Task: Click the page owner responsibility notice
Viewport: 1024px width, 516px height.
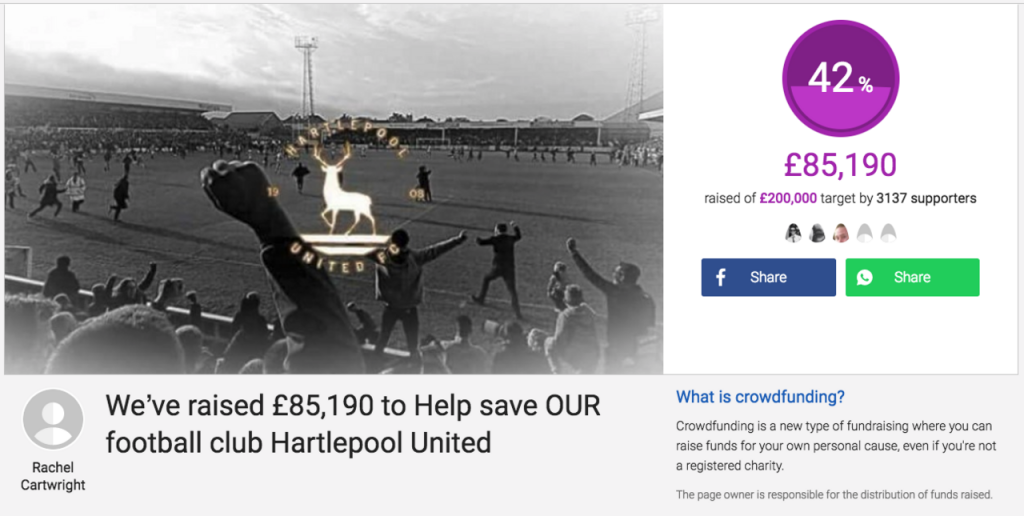Action: 834,494
